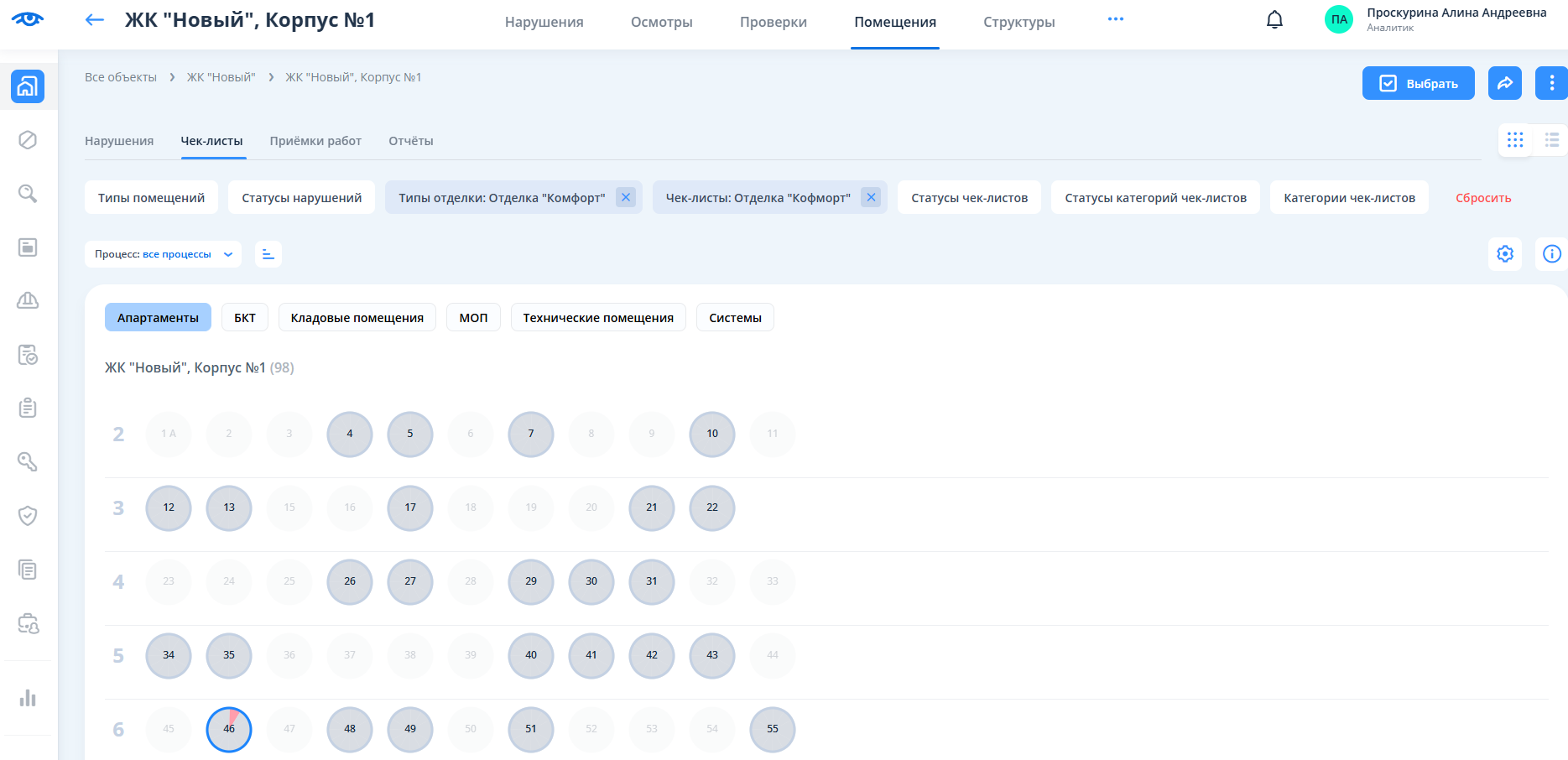Screen dimensions: 1568x760
Task: Click the sort order icon next to the process filter
Action: click(268, 254)
